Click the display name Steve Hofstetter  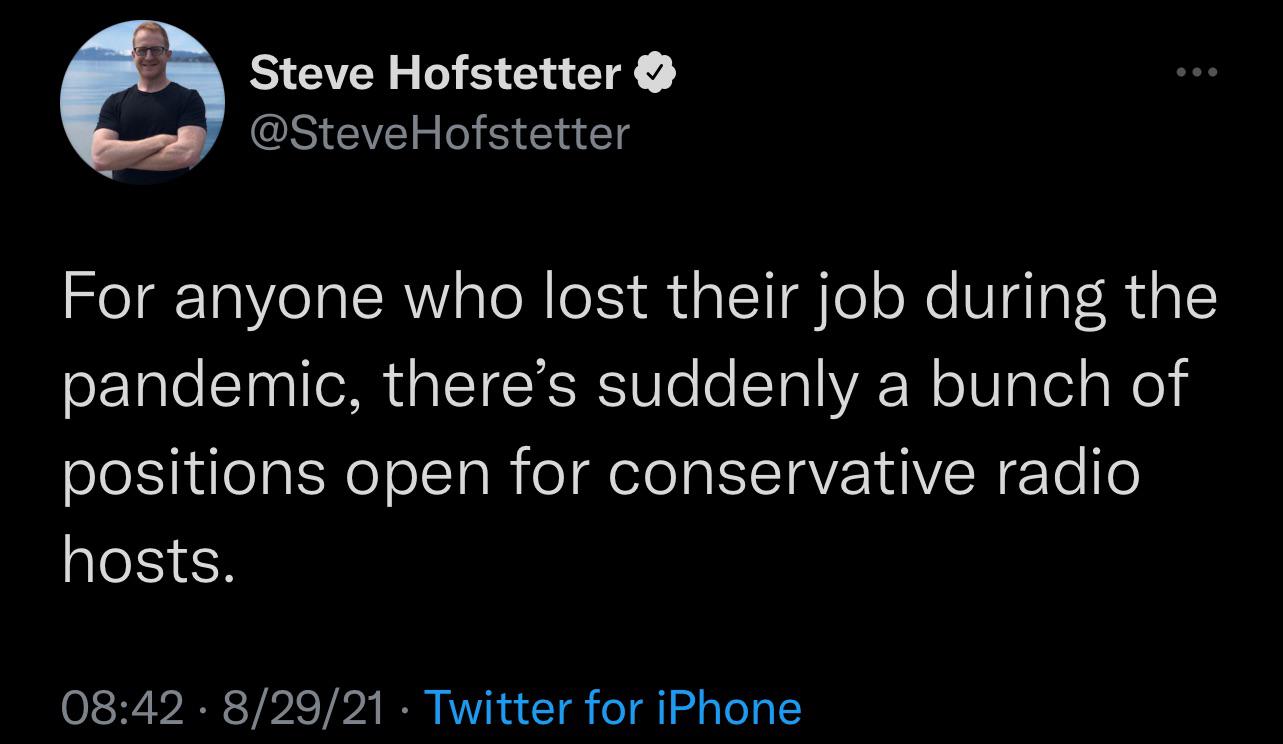tap(435, 73)
